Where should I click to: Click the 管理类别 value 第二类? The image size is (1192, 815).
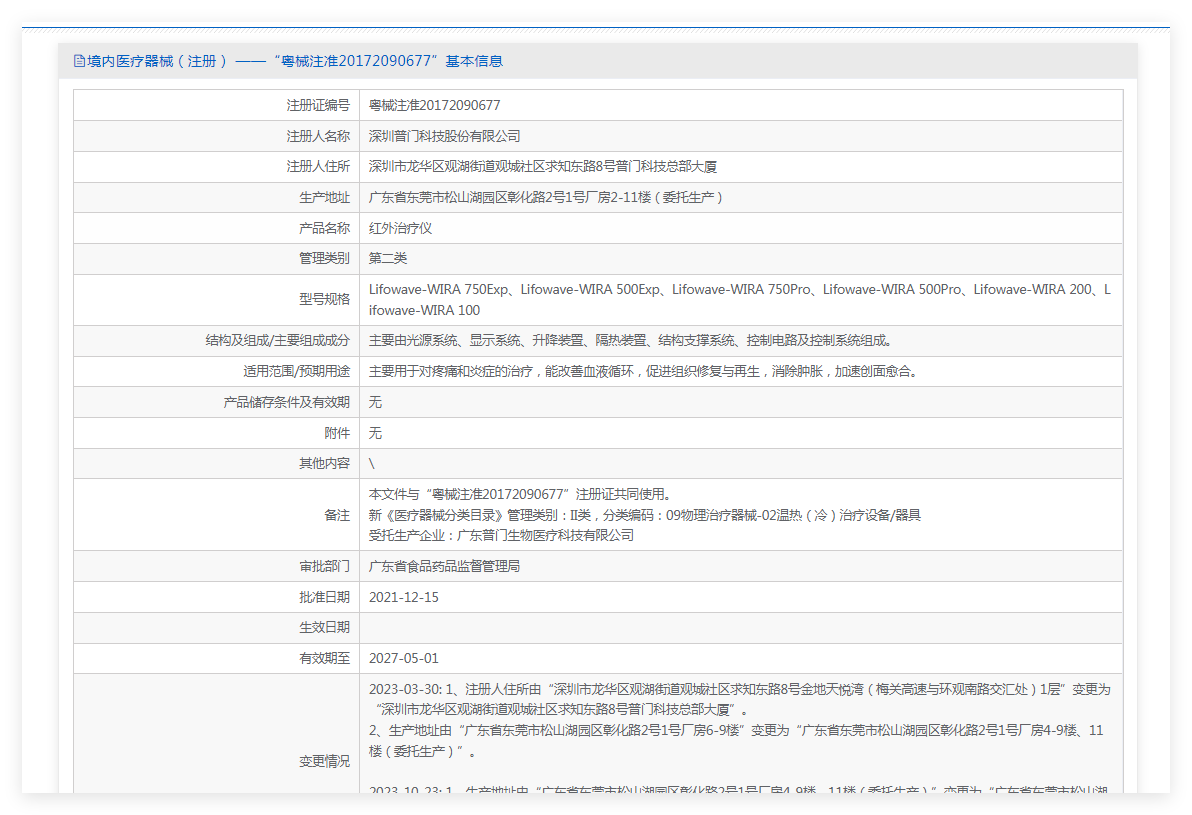click(x=388, y=258)
